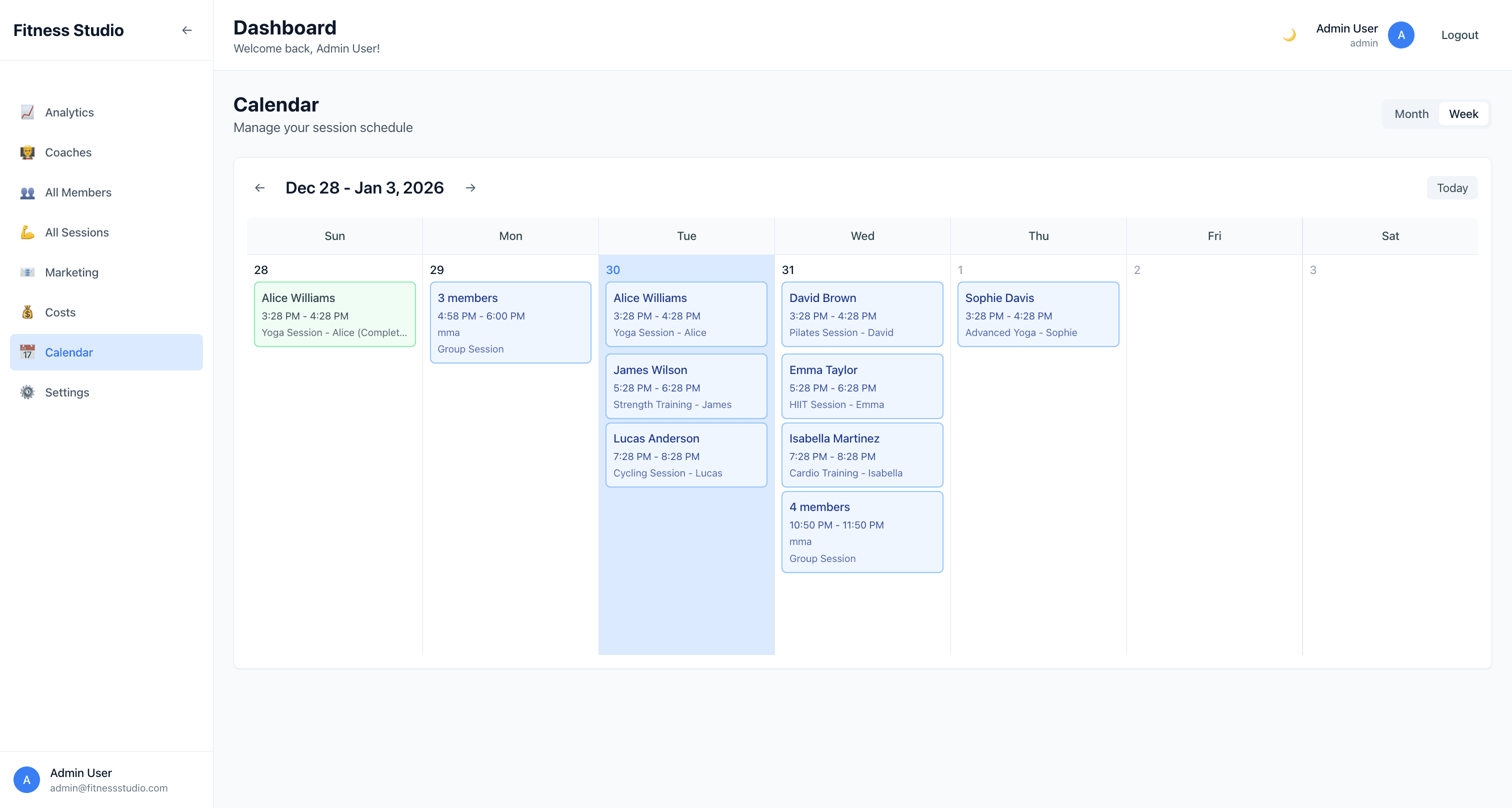Select the Costs money bag icon

point(27,312)
